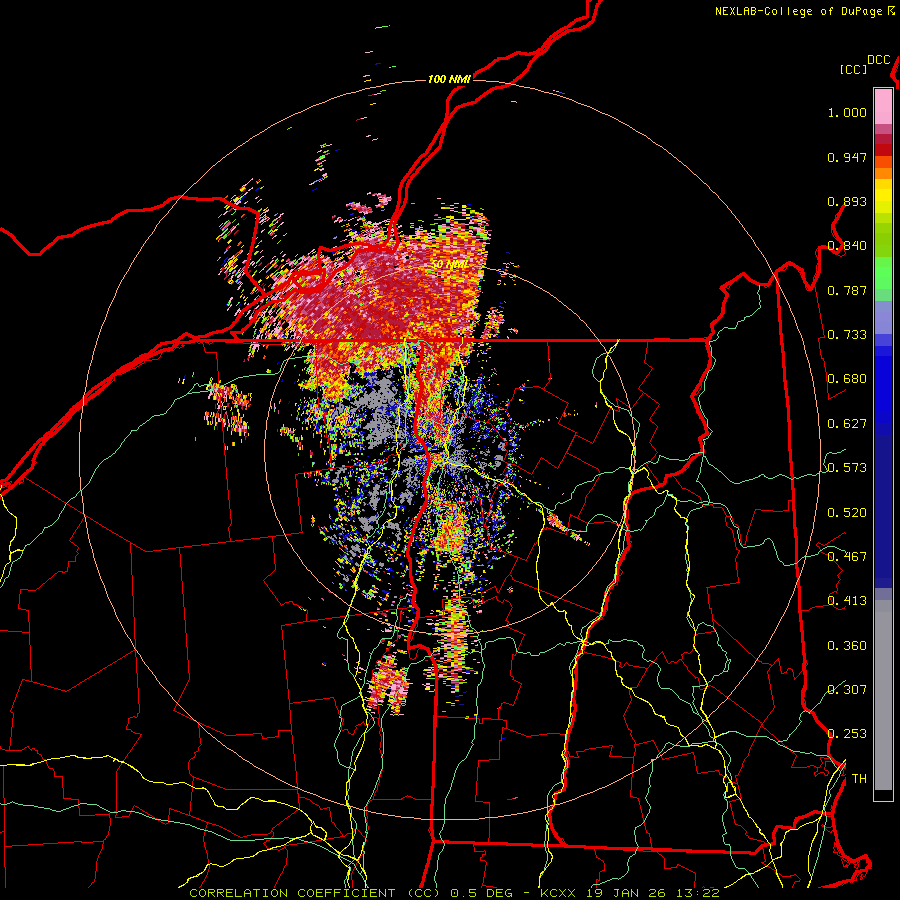
Task: Click the TH threshold label
Action: coord(859,779)
